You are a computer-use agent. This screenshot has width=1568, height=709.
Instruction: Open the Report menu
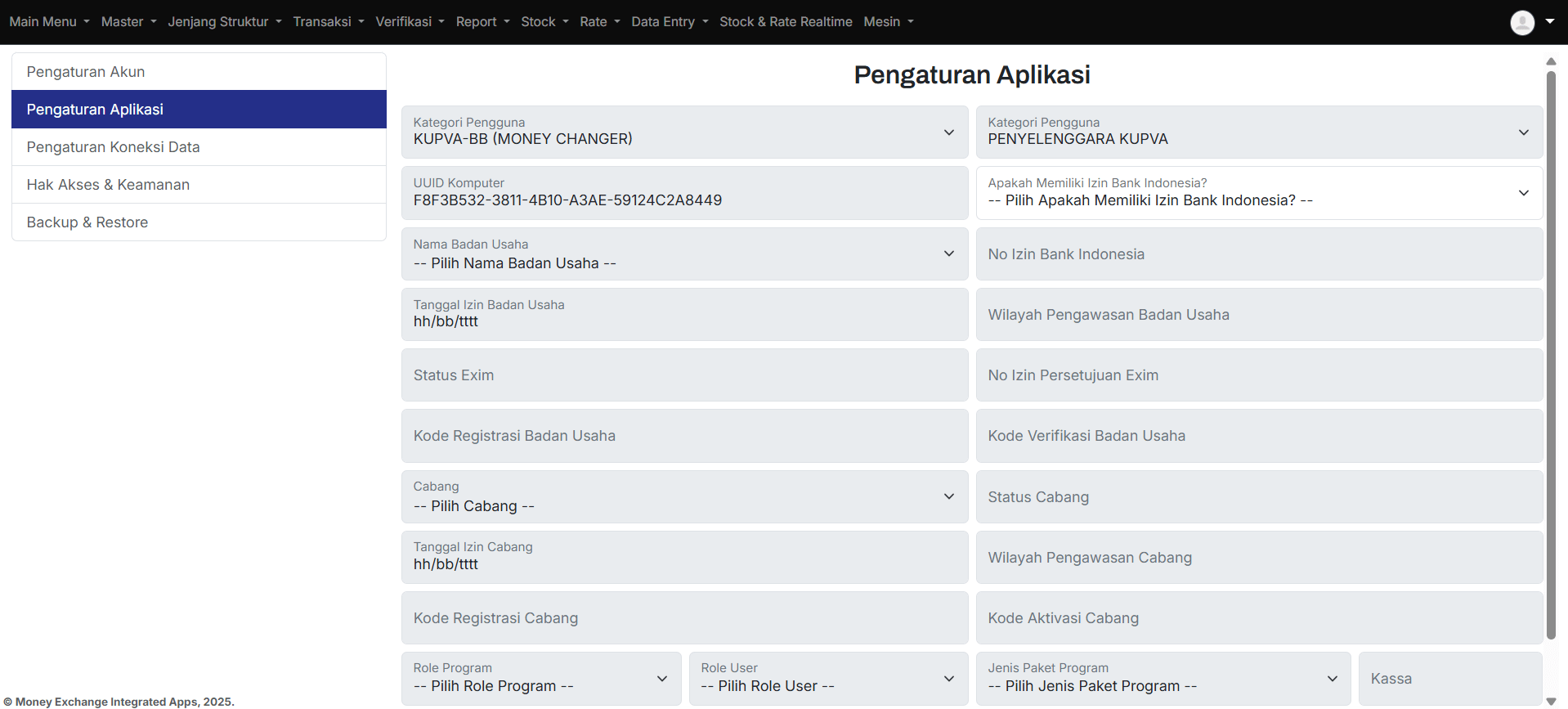pyautogui.click(x=482, y=22)
